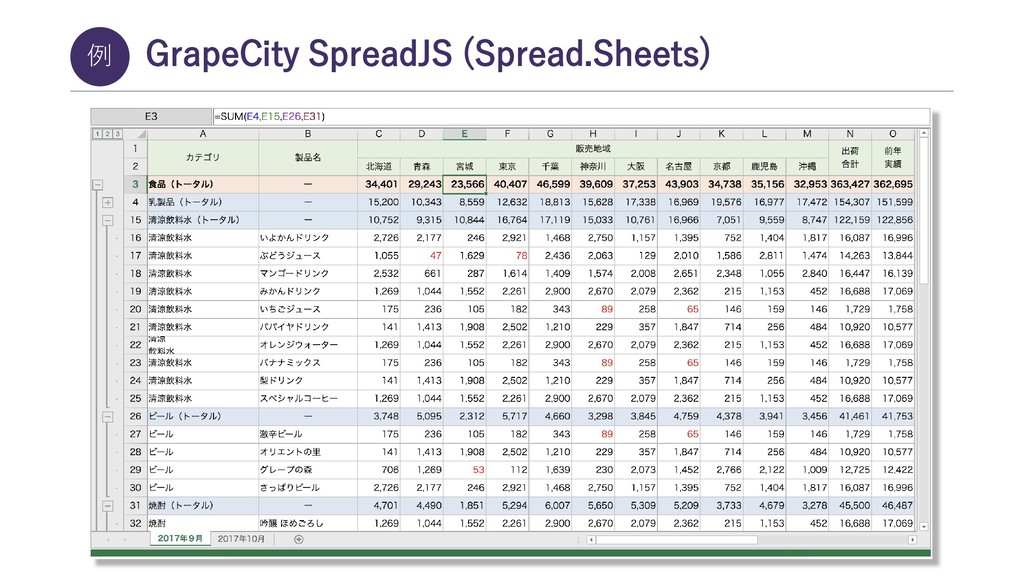The width and height of the screenshot is (1024, 576).
Task: Click the 神奈川 column label
Action: [593, 167]
